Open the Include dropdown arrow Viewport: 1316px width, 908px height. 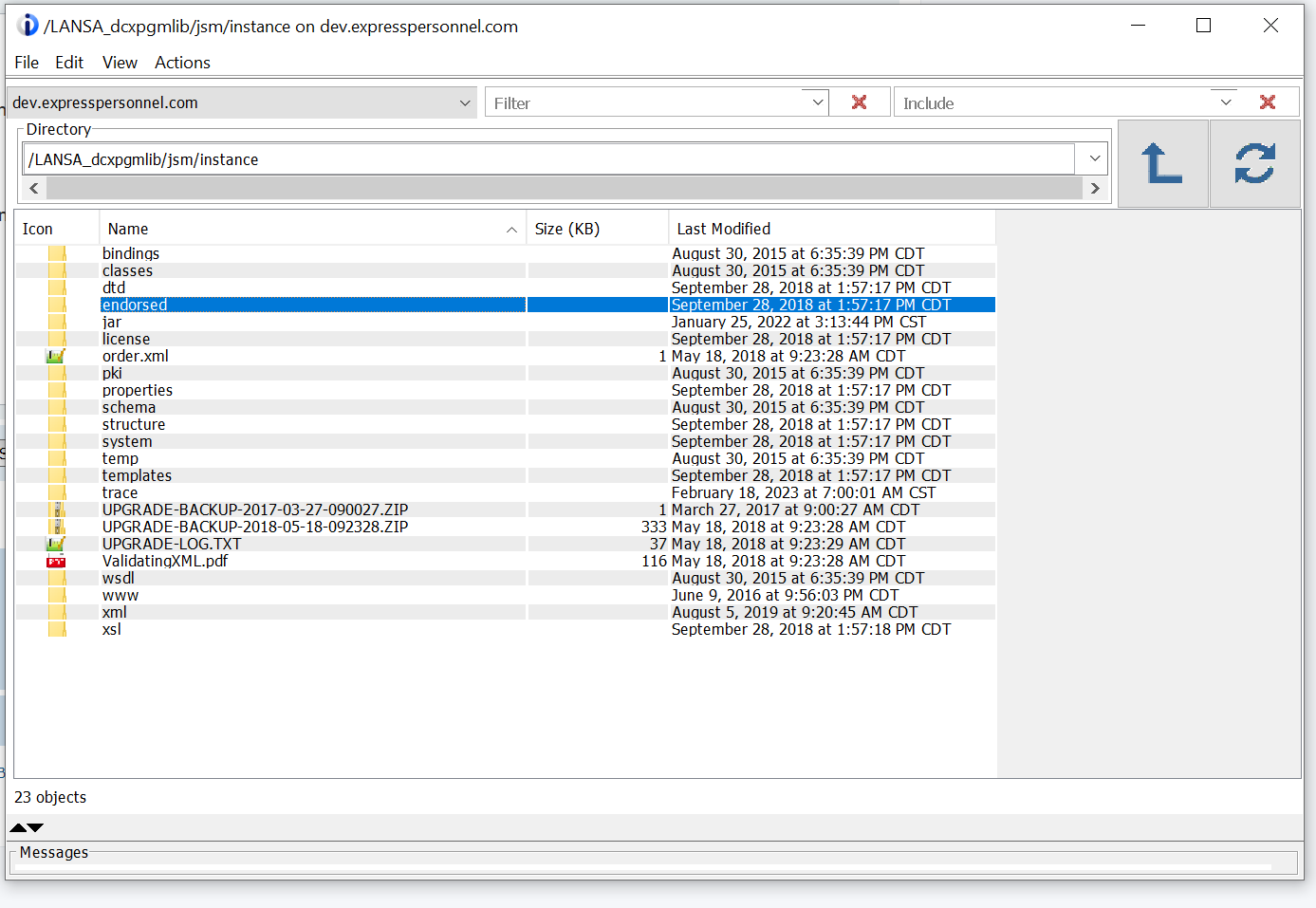click(1225, 102)
